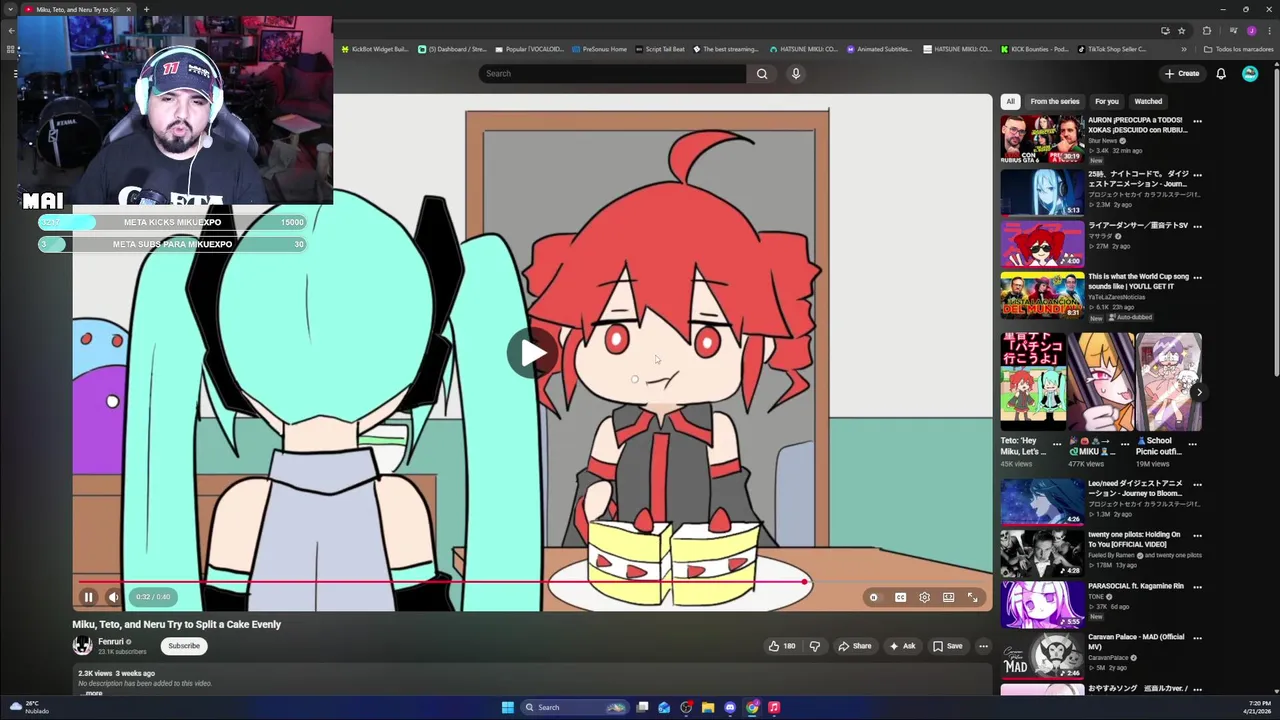Viewport: 1280px width, 720px height.
Task: Bookmark this page with the star
Action: click(1181, 31)
